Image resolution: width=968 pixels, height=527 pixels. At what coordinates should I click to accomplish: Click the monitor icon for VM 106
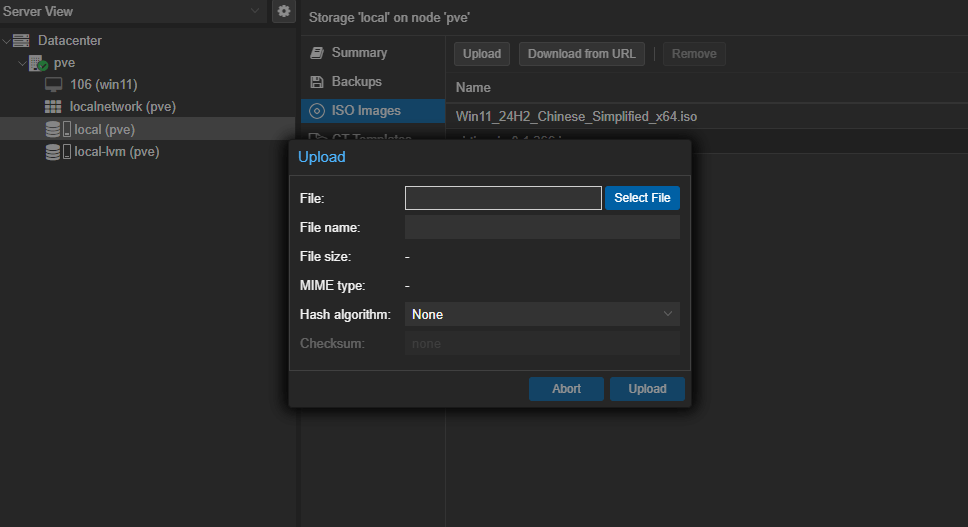click(54, 84)
